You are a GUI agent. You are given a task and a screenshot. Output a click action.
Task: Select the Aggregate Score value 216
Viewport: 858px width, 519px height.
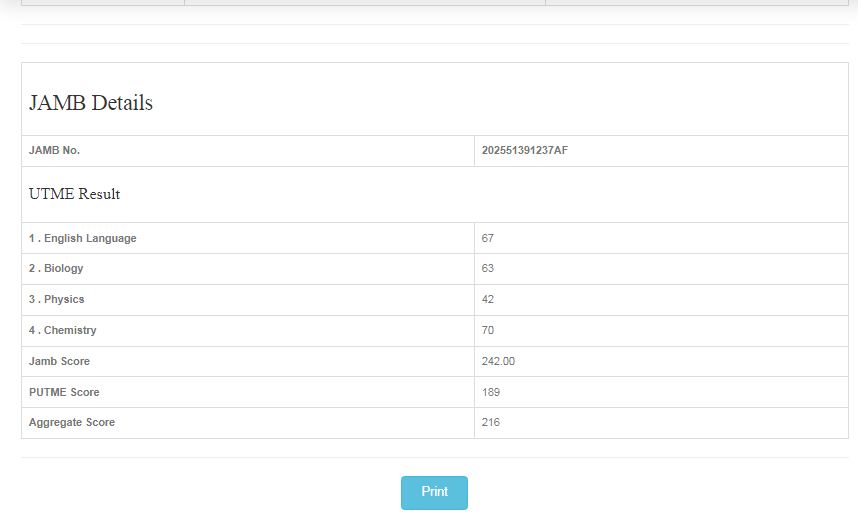click(491, 423)
